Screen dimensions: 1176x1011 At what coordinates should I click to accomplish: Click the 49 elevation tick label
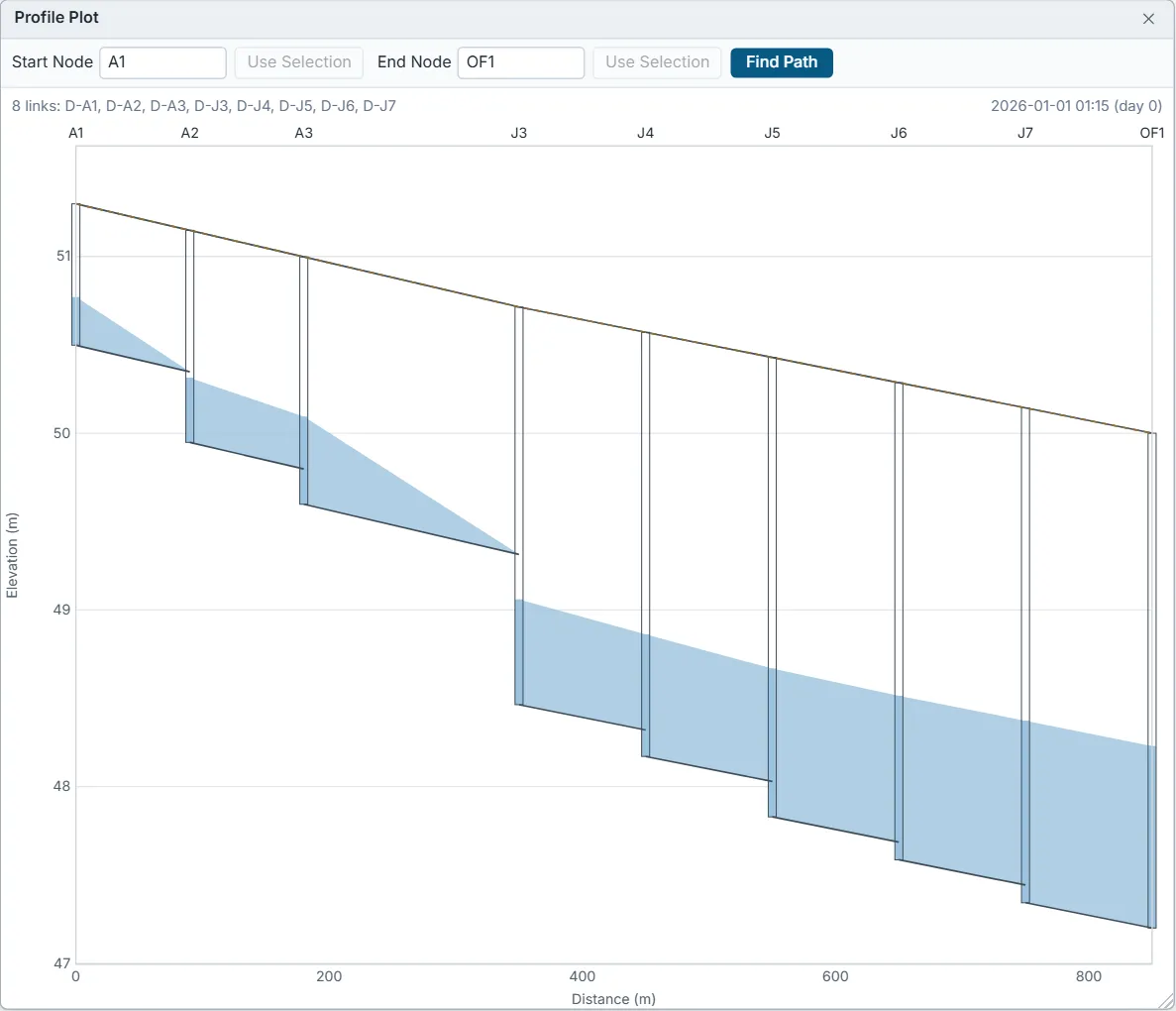pyautogui.click(x=61, y=610)
